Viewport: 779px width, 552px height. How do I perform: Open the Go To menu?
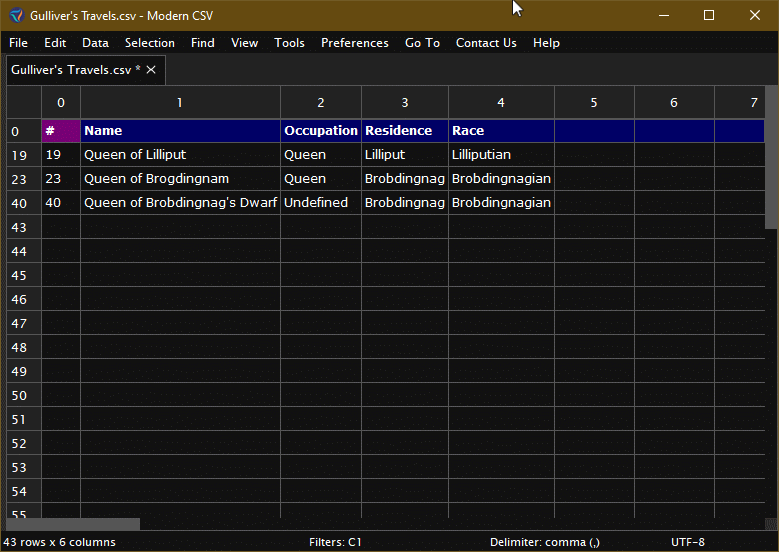(x=422, y=43)
